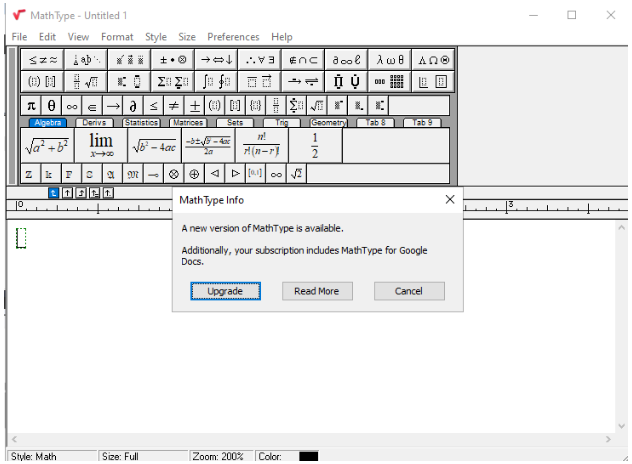The width and height of the screenshot is (632, 464).
Task: Insert a curly braces template from the small bar
Action: (255, 106)
